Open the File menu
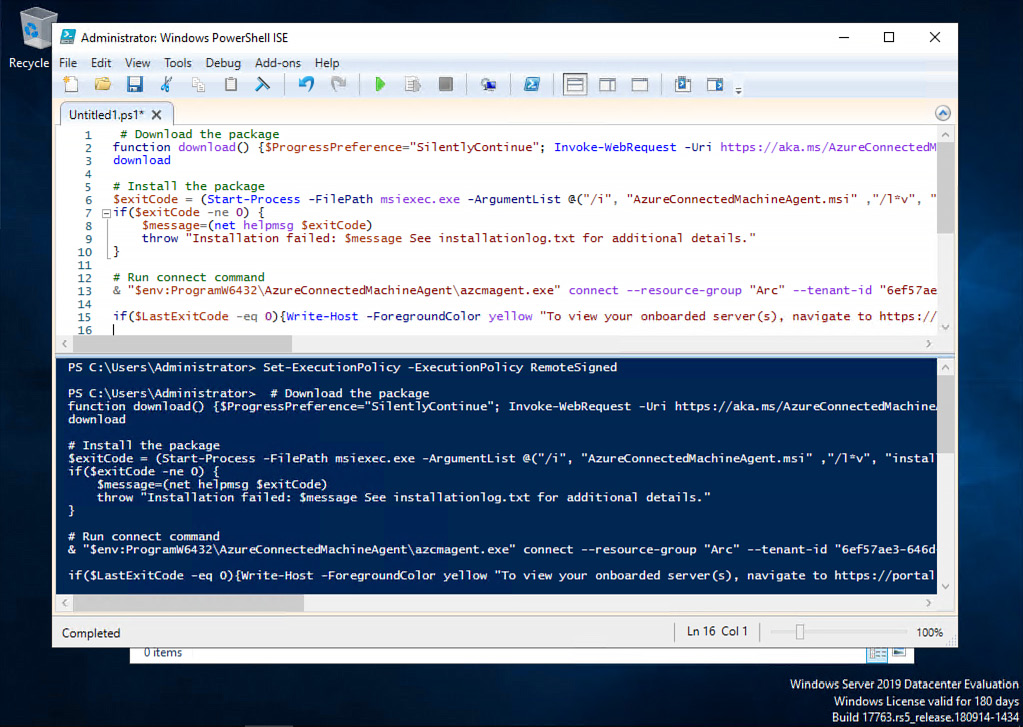 [x=68, y=63]
